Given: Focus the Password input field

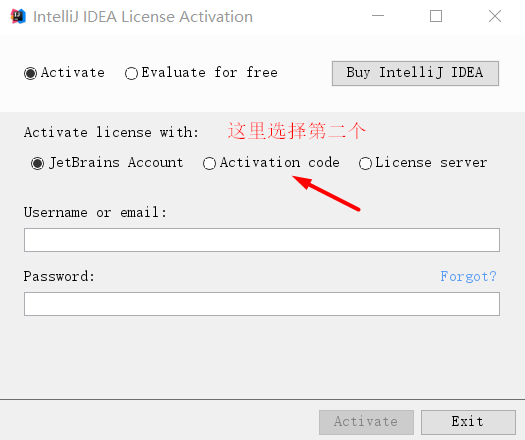Looking at the screenshot, I should coord(262,304).
